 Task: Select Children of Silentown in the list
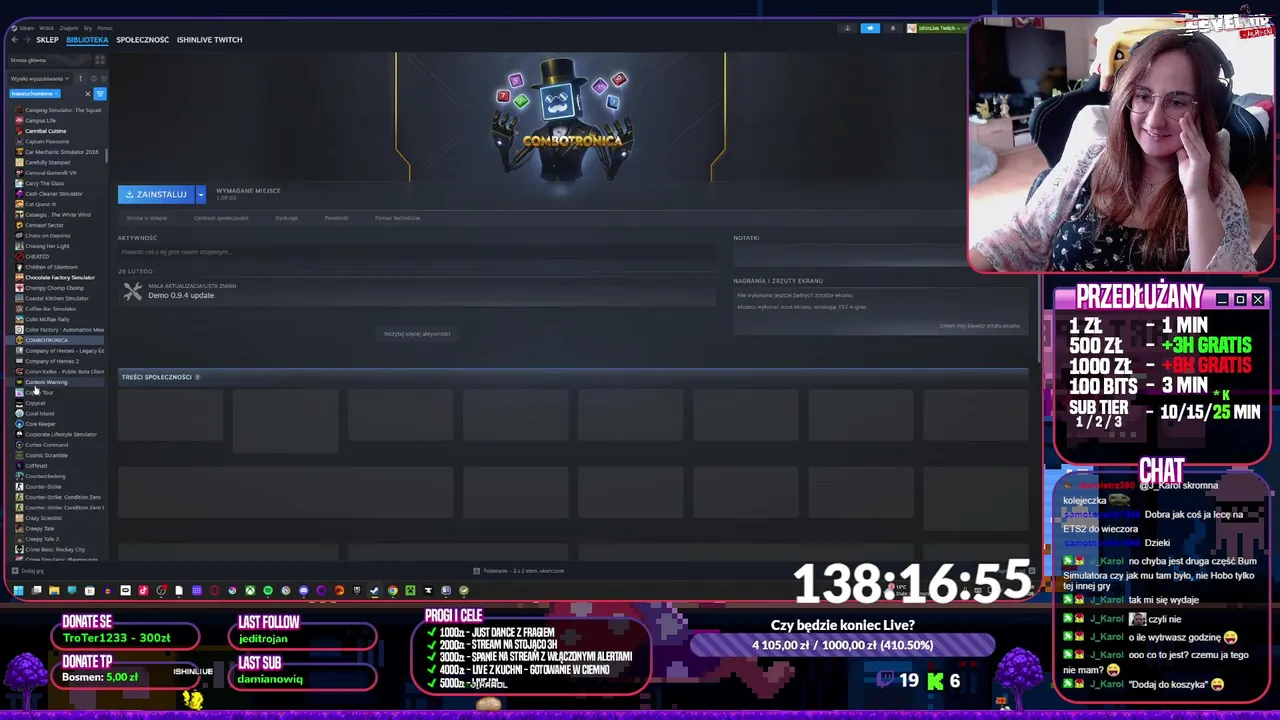click(x=51, y=267)
